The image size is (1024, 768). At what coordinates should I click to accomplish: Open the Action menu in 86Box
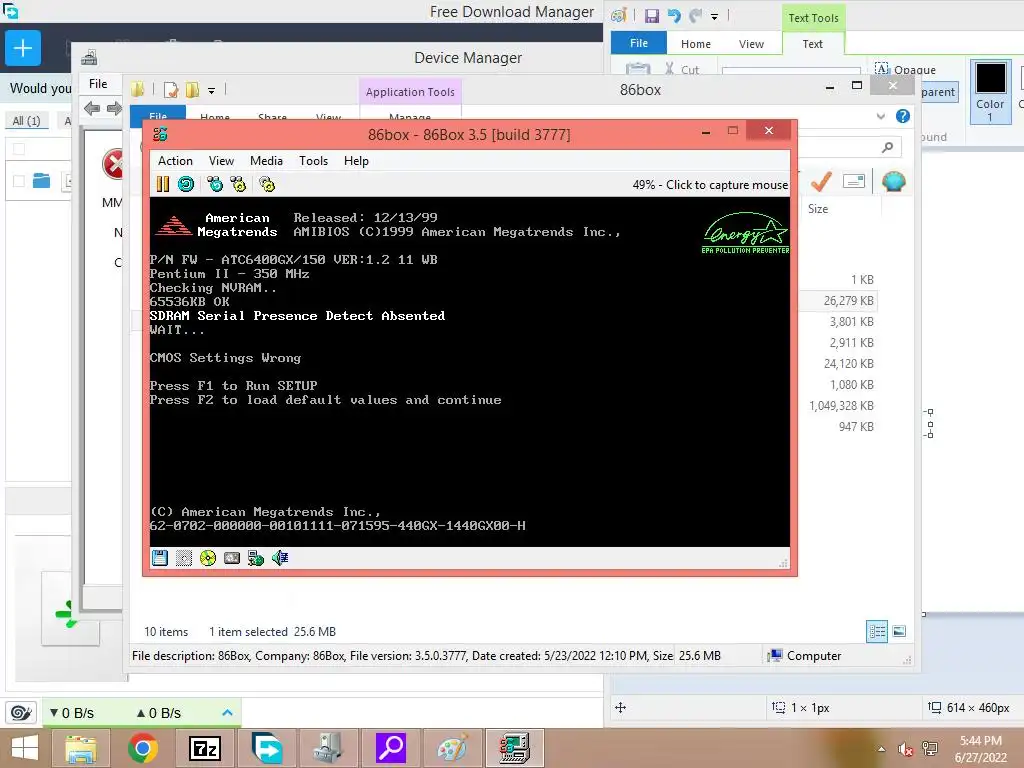click(175, 161)
